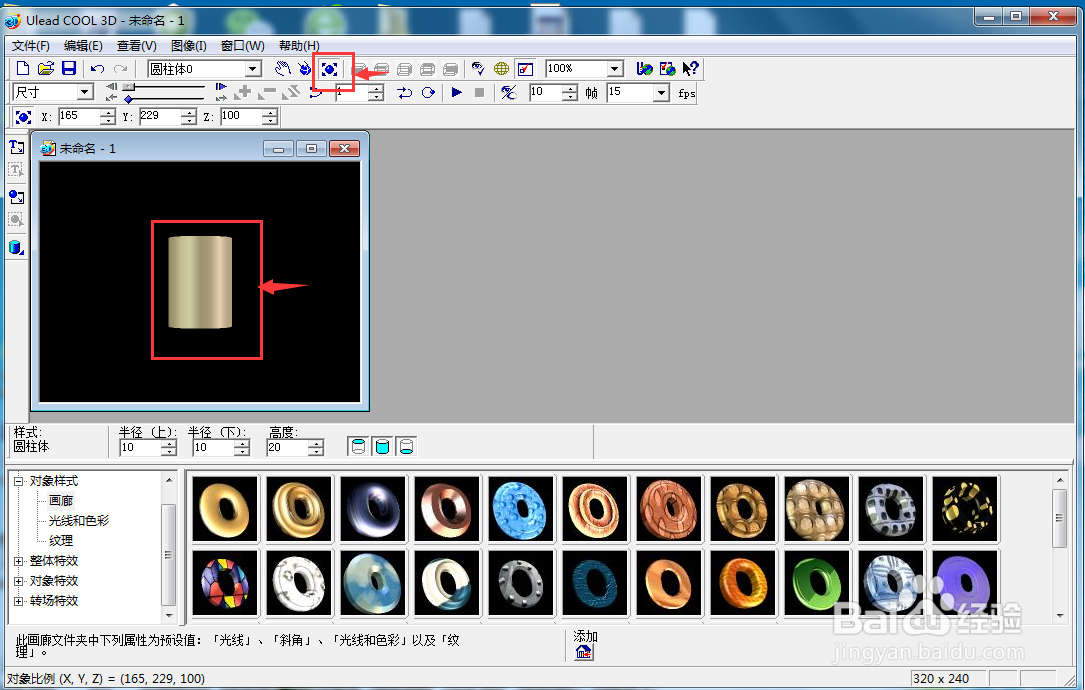
Task: Click the Reverse key frames icon
Action: (x=291, y=91)
